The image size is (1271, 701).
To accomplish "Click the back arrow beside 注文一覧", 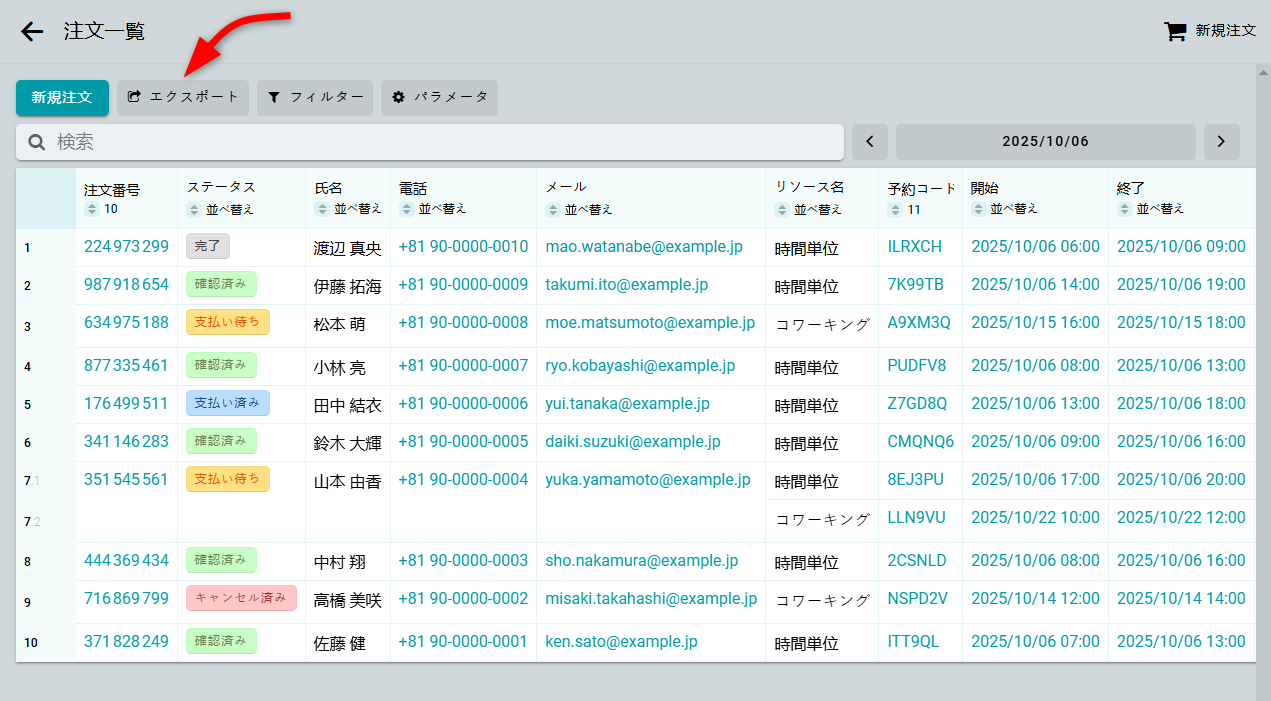I will coord(32,31).
